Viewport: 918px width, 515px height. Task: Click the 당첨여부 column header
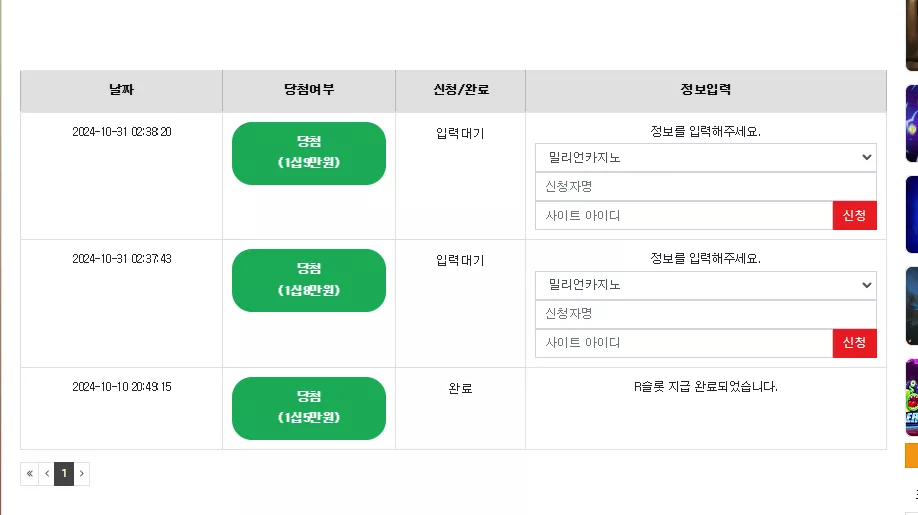click(309, 90)
